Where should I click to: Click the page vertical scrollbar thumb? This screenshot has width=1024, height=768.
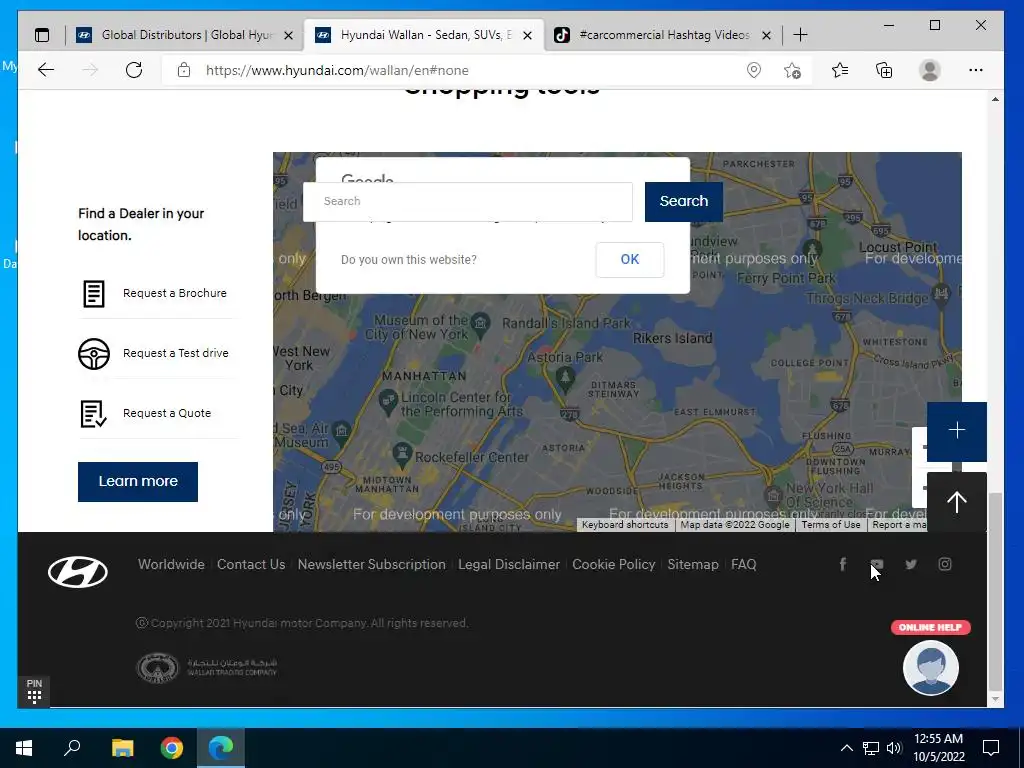[995, 592]
